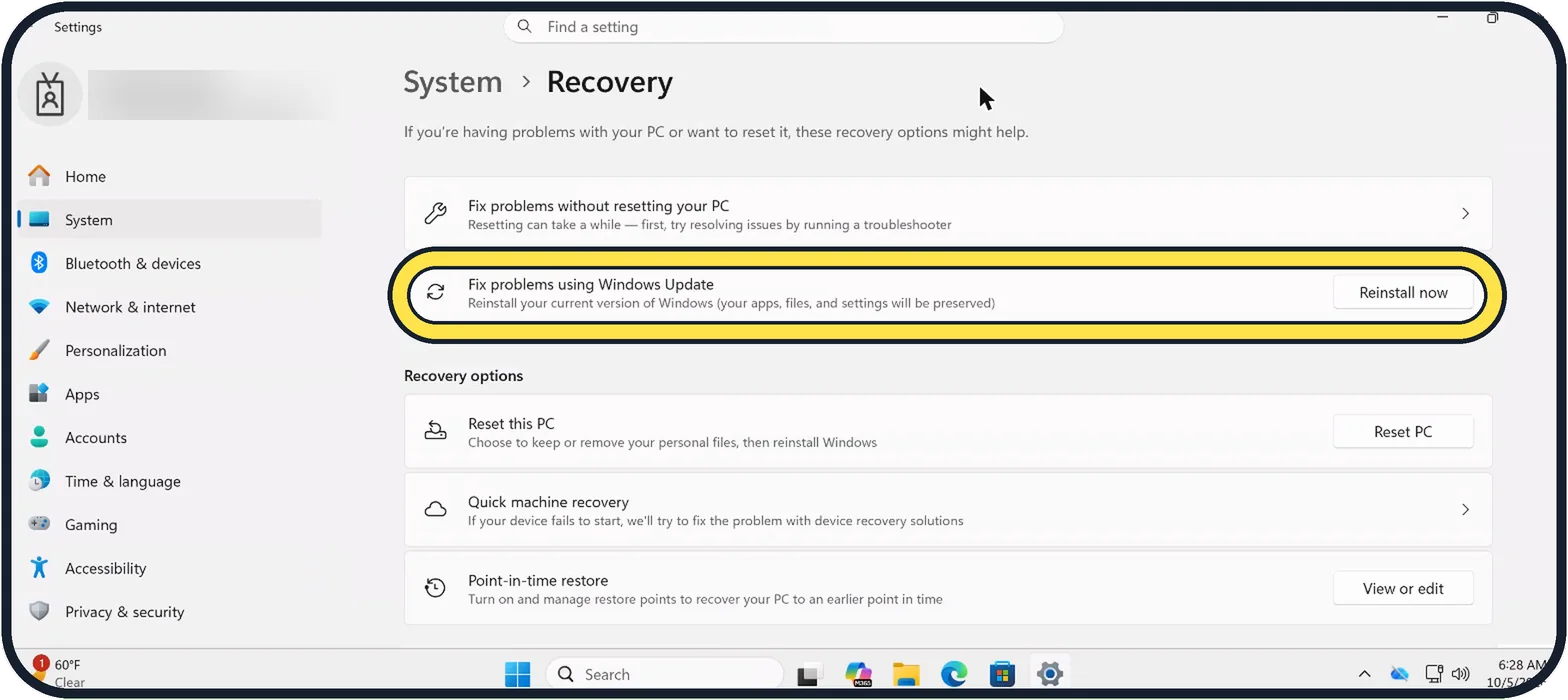Focus the Find a setting field
1568x700 pixels.
pyautogui.click(x=783, y=27)
